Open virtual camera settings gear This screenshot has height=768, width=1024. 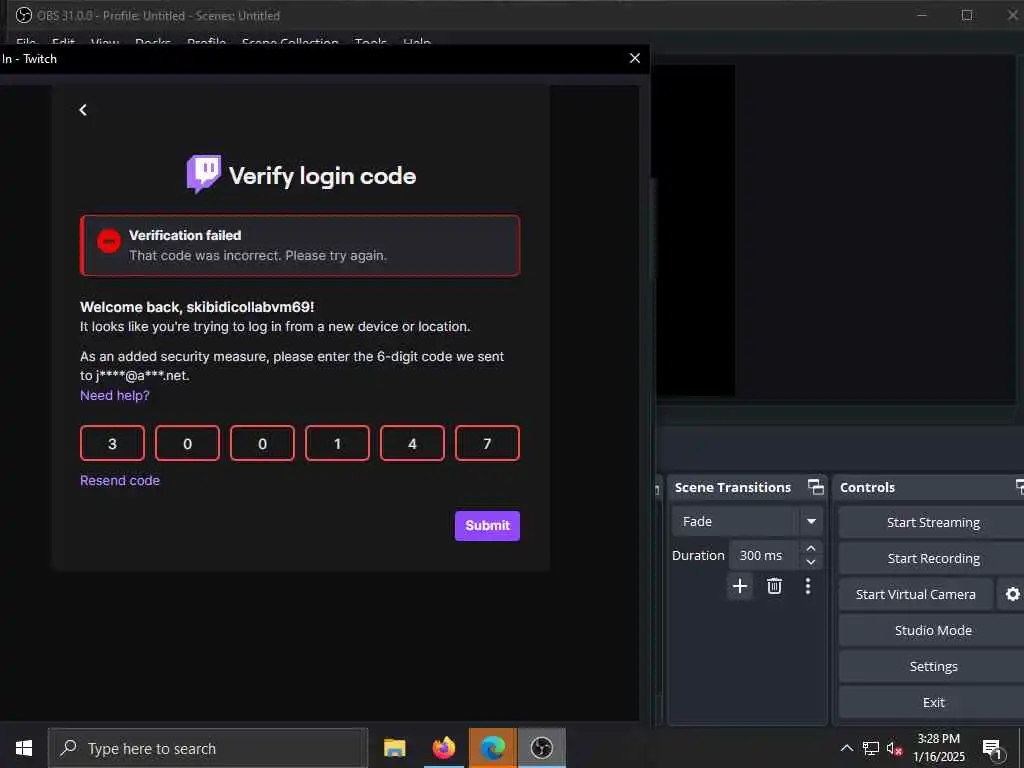[x=1012, y=594]
